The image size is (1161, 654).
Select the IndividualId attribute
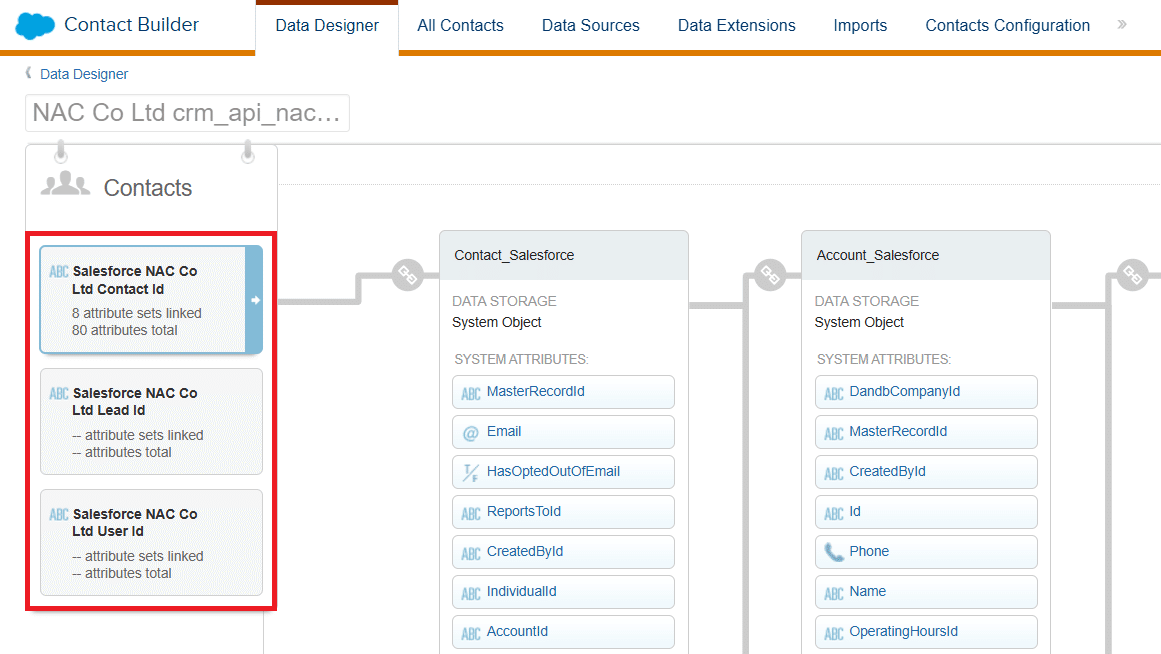(x=563, y=592)
